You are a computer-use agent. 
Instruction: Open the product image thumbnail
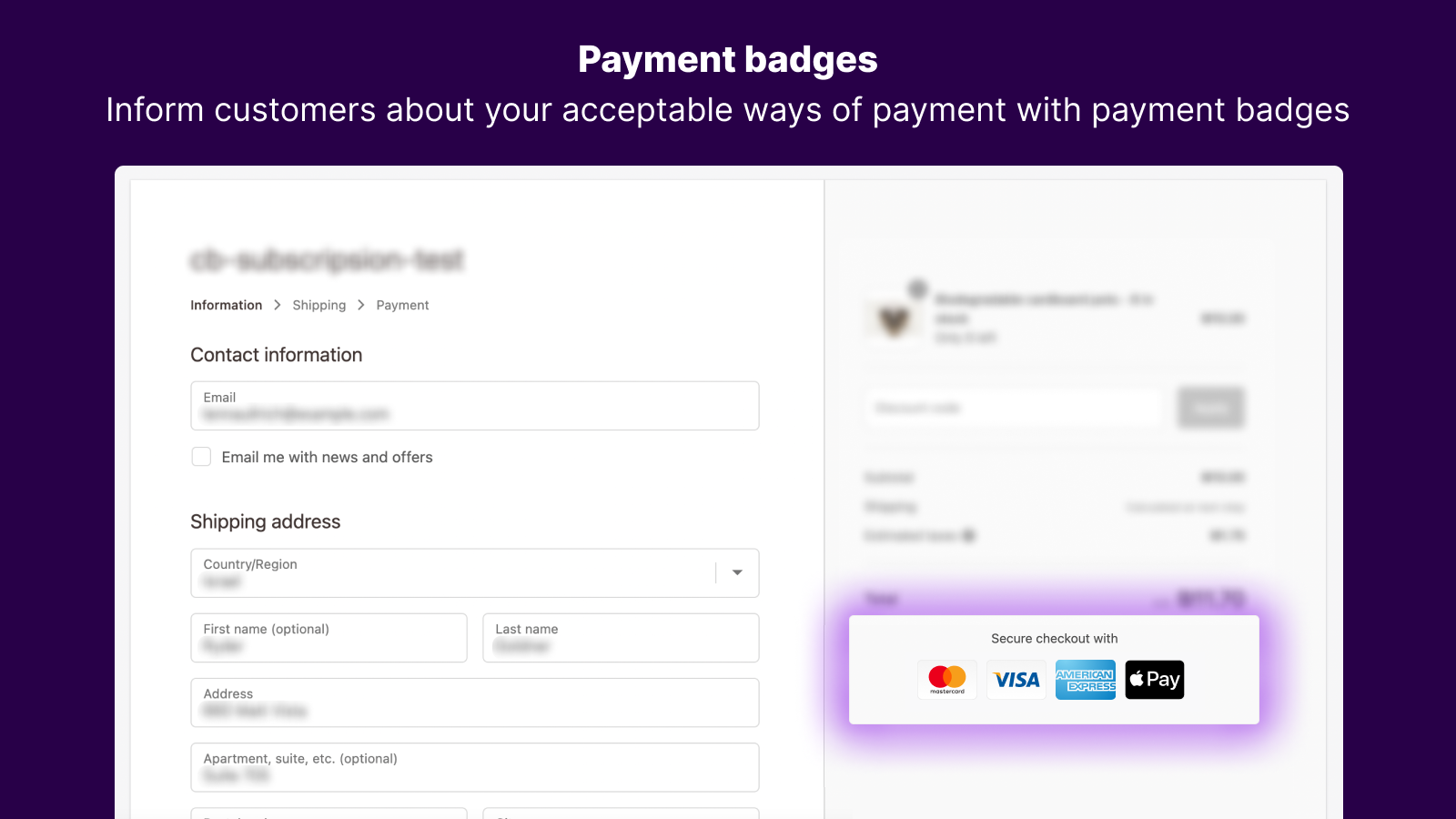click(x=893, y=318)
